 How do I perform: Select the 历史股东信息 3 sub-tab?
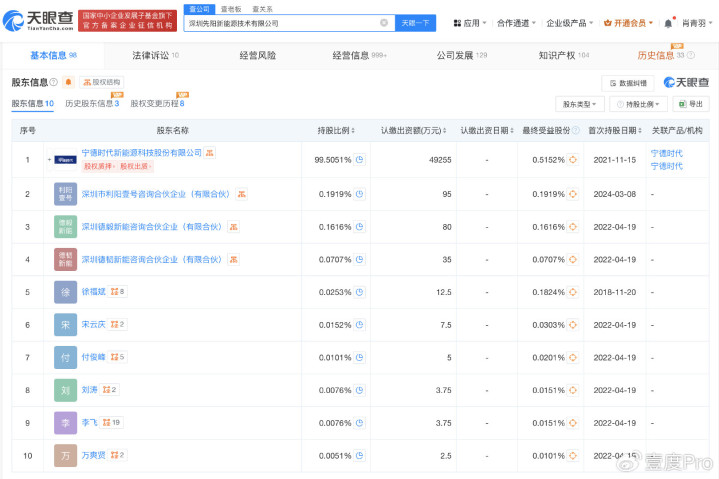(92, 104)
